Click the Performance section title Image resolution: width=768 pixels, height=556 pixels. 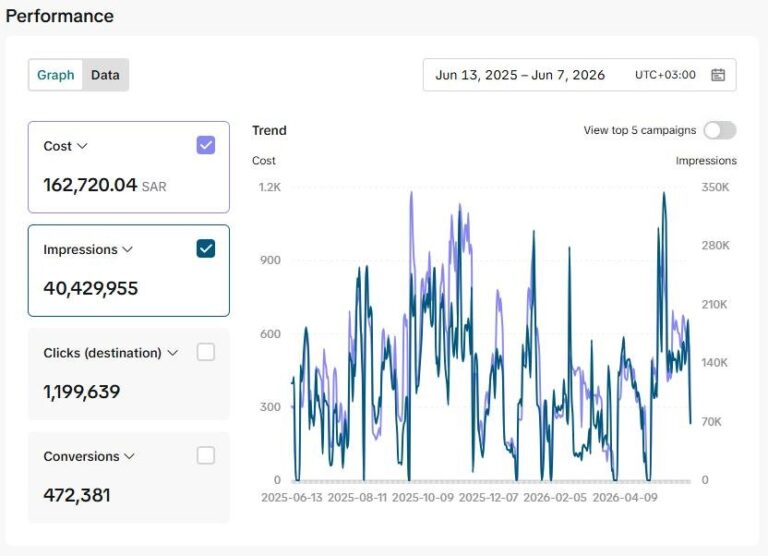[x=60, y=16]
